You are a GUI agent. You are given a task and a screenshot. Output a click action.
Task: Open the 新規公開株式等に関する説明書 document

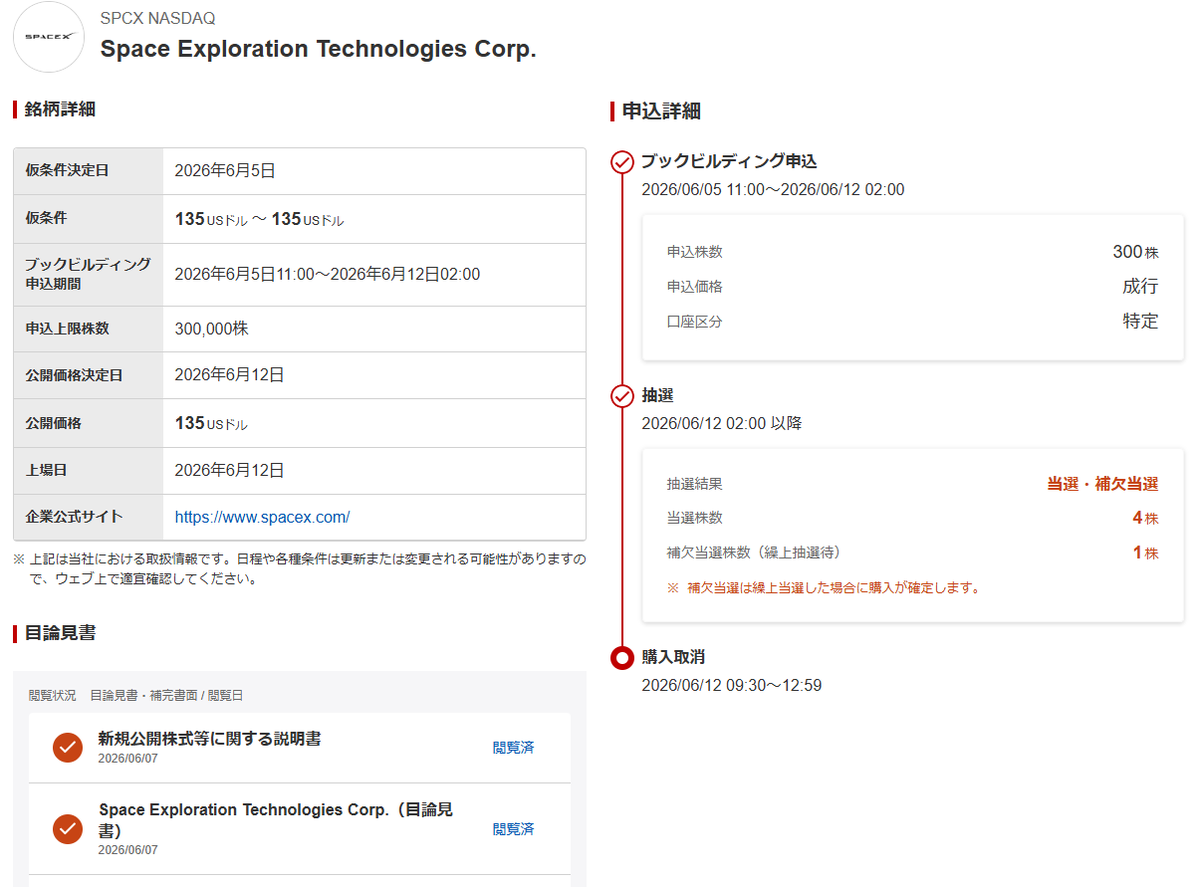[x=209, y=739]
